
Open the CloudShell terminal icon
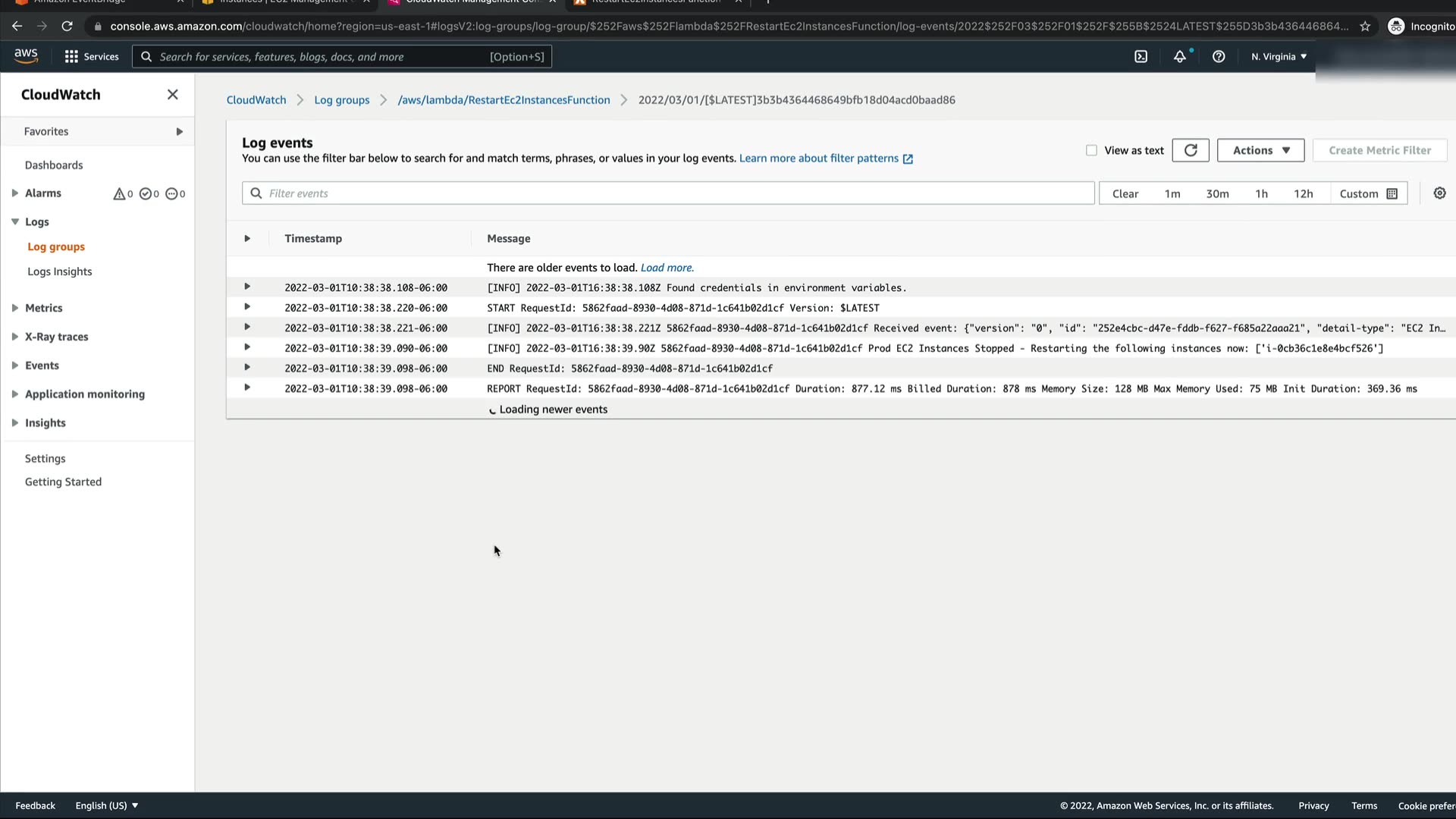1141,57
